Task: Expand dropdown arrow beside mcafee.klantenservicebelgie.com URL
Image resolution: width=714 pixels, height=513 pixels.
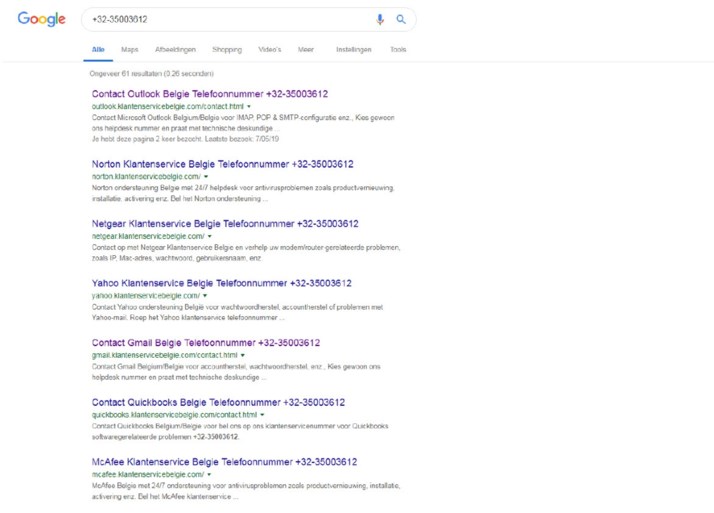Action: click(x=209, y=475)
